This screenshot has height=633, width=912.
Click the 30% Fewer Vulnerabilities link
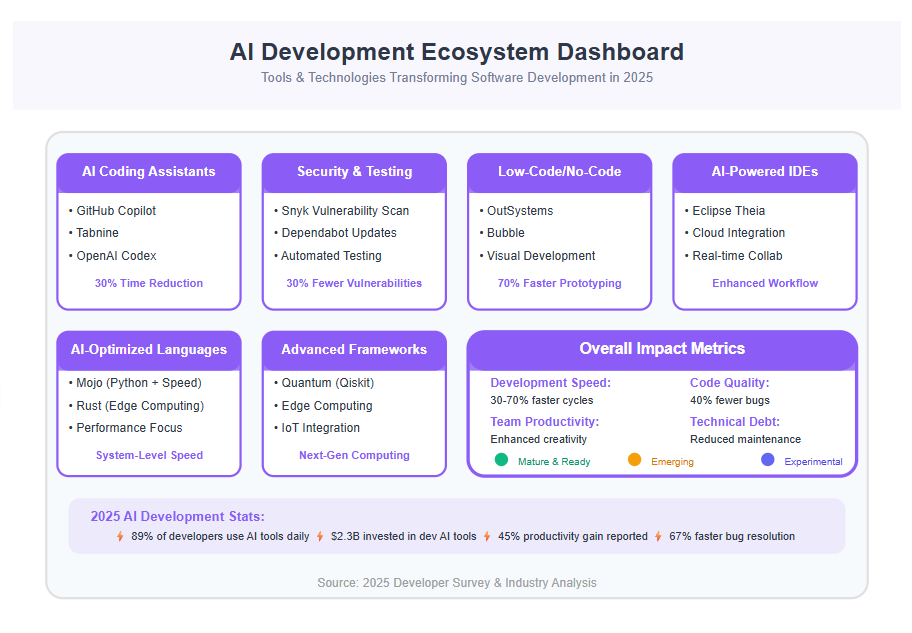[354, 283]
